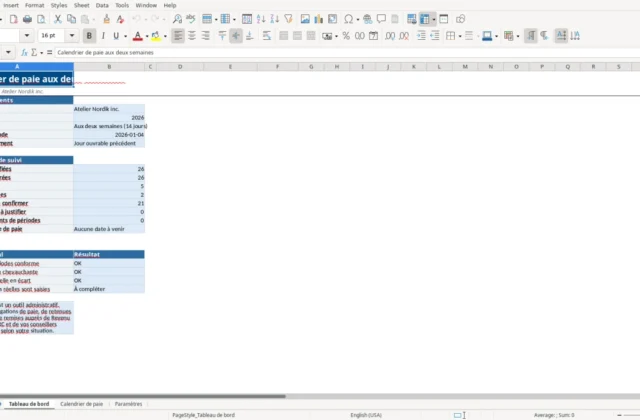640x420 pixels.
Task: Click the equals Formula button
Action: pyautogui.click(x=49, y=52)
